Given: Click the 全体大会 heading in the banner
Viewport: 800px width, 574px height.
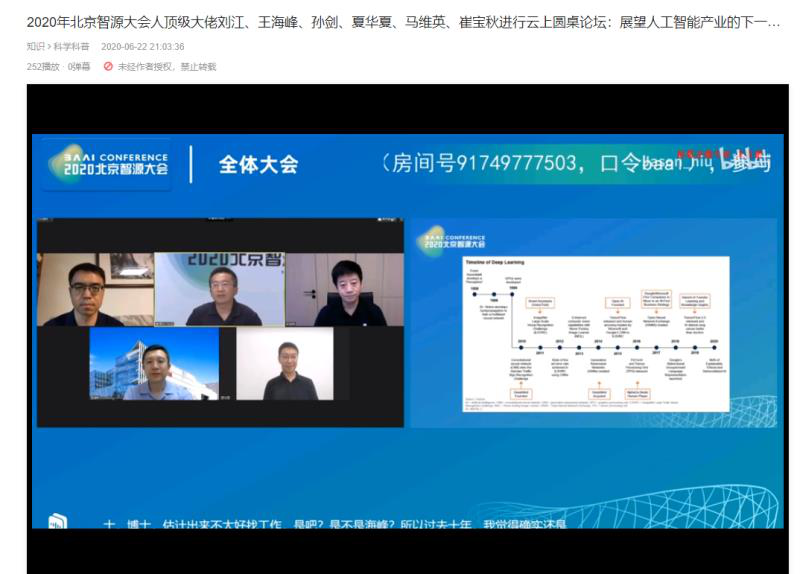Looking at the screenshot, I should pos(258,165).
